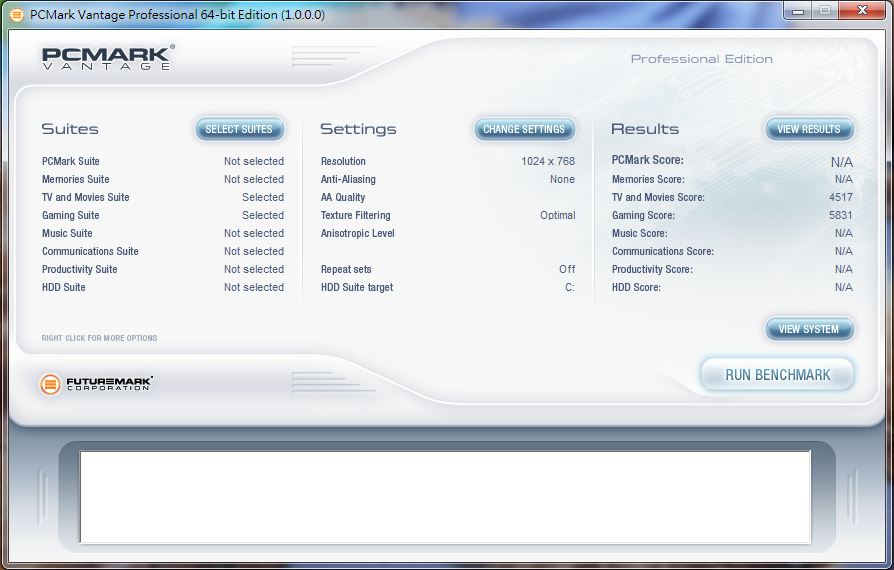Close the PCMark Vantage window
The width and height of the screenshot is (894, 570).
(863, 10)
